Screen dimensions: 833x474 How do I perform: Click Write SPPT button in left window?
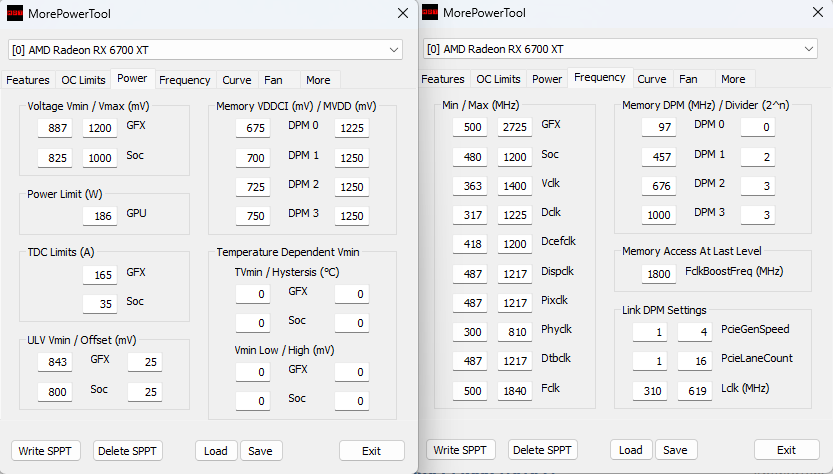[x=45, y=451]
